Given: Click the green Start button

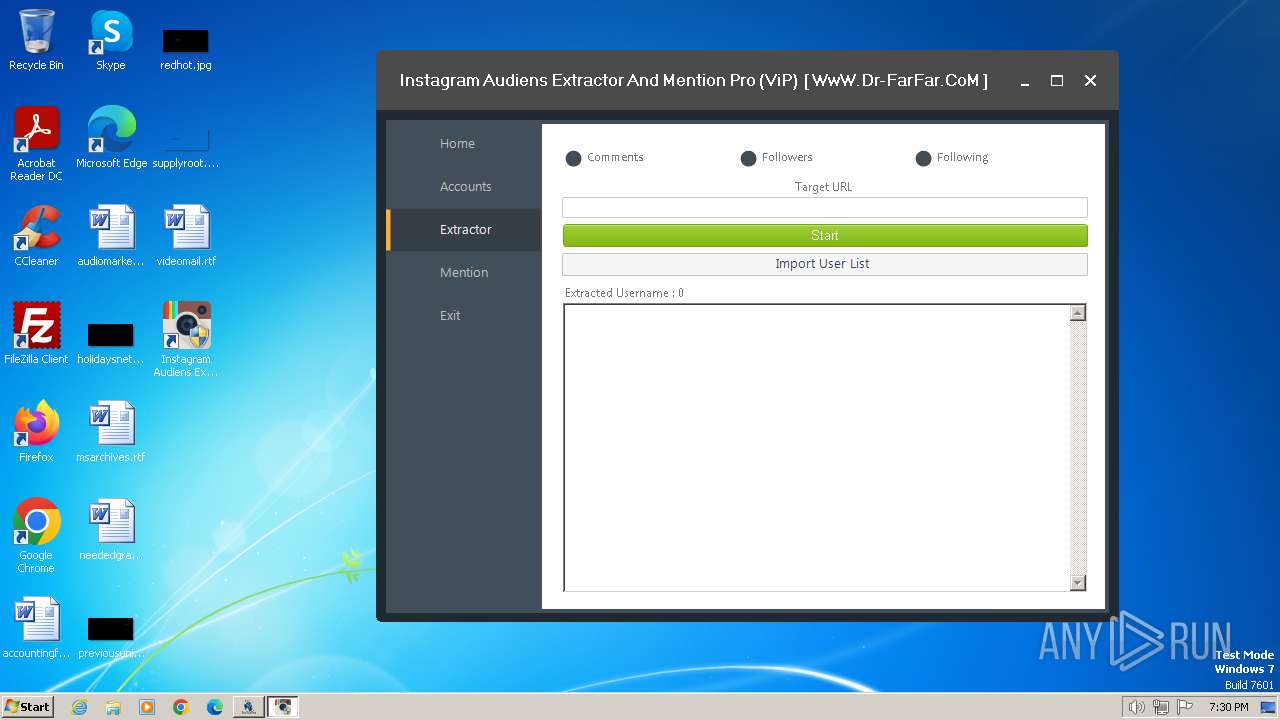Looking at the screenshot, I should tap(825, 236).
